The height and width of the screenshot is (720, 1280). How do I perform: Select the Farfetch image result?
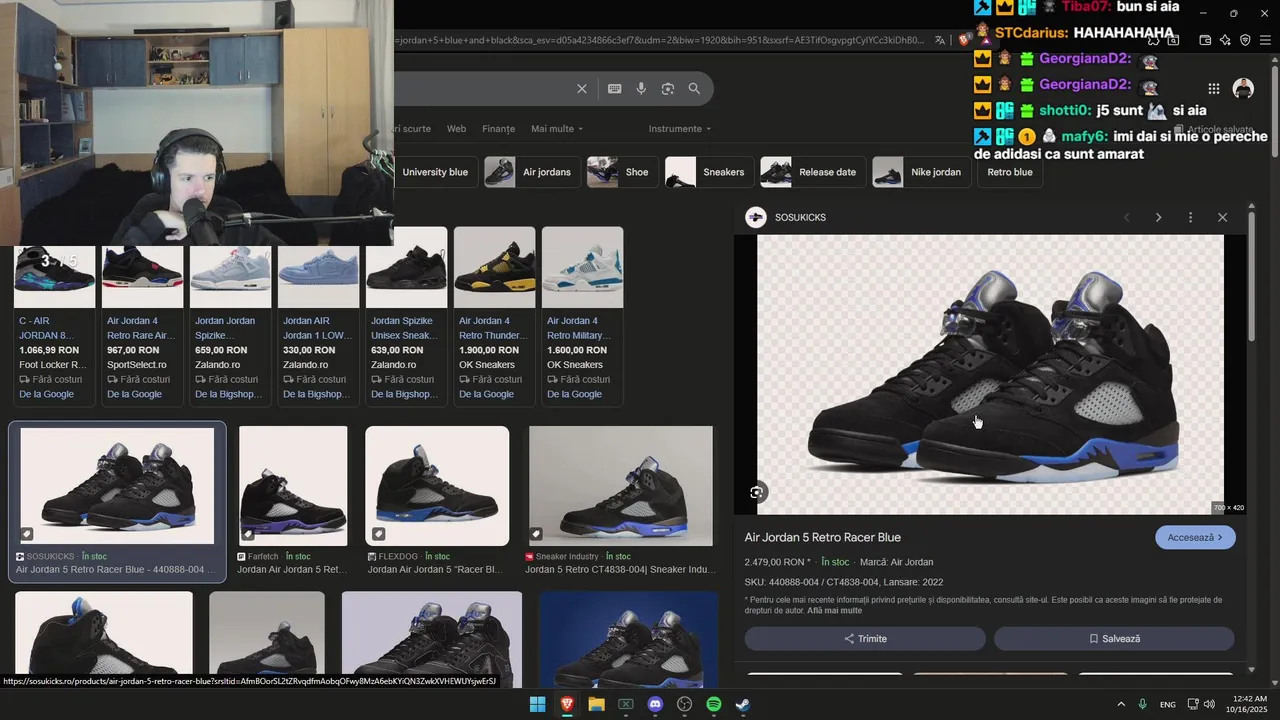click(x=293, y=501)
